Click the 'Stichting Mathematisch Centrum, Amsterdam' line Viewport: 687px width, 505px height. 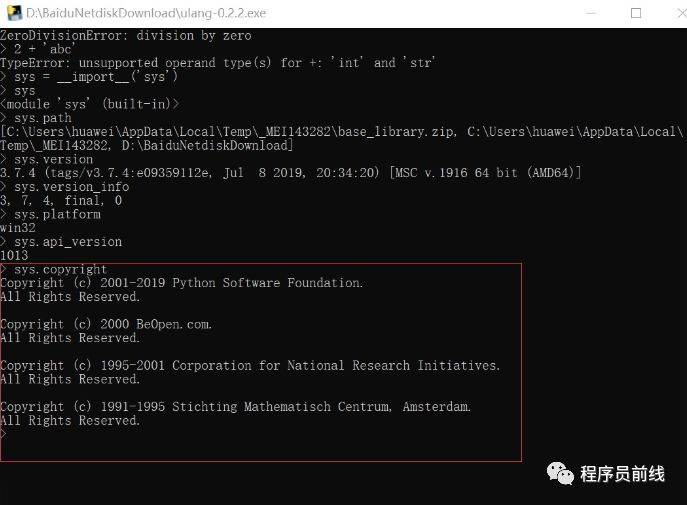tap(235, 407)
